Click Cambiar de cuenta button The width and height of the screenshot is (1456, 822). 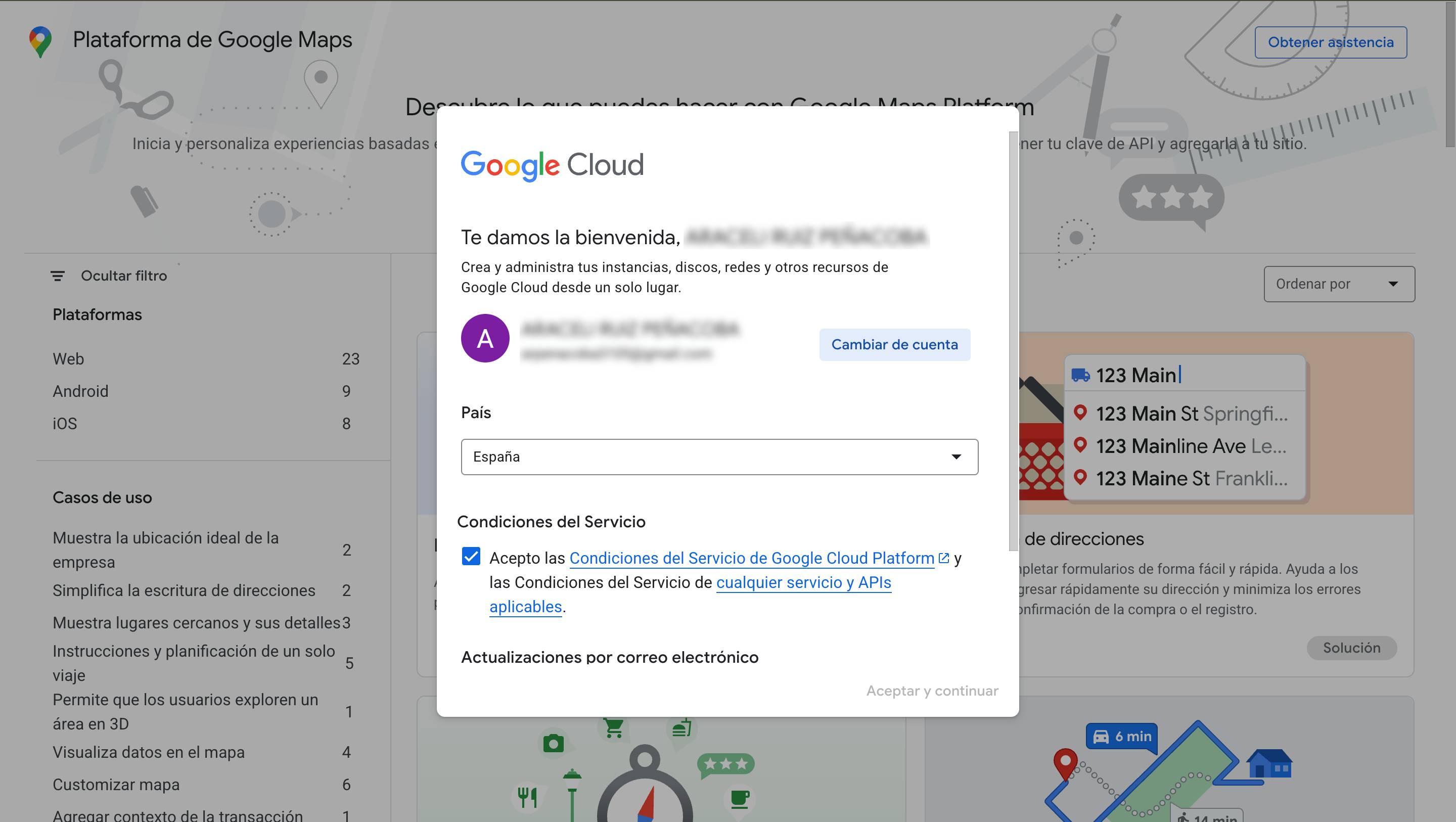(895, 344)
